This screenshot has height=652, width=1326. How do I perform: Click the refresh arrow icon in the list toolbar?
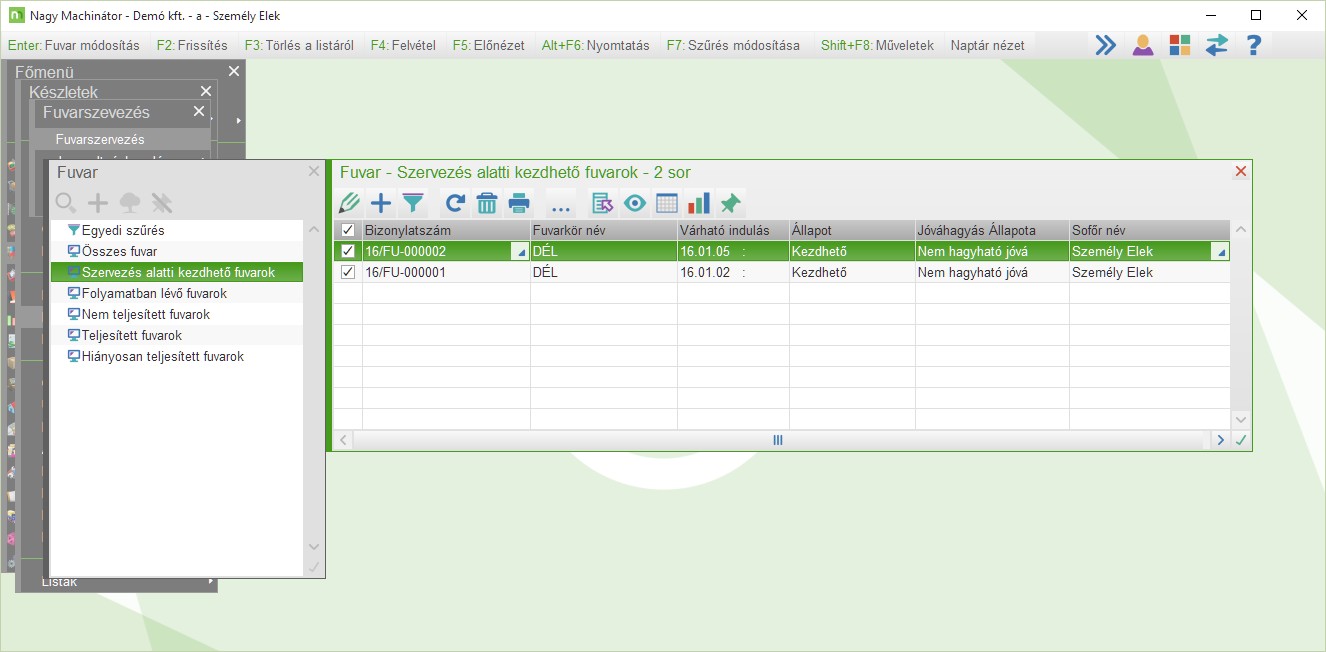455,203
